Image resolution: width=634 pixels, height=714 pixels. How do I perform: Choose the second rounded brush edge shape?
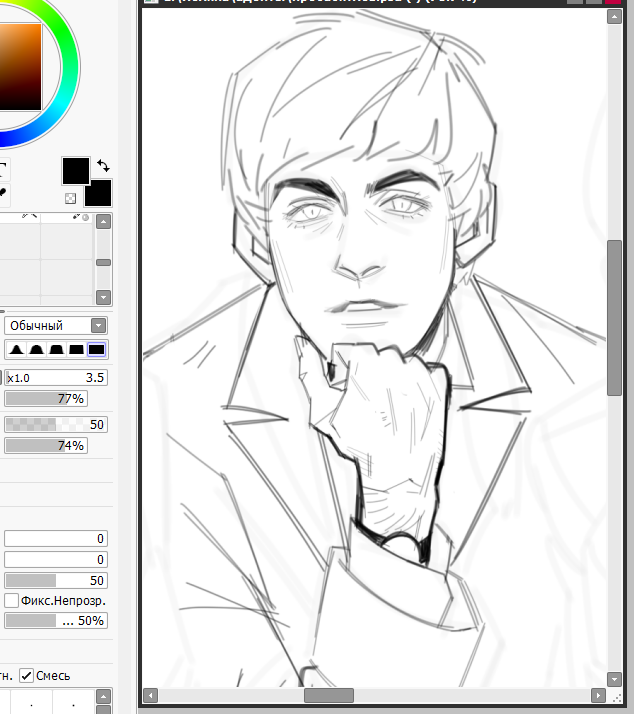[36, 350]
